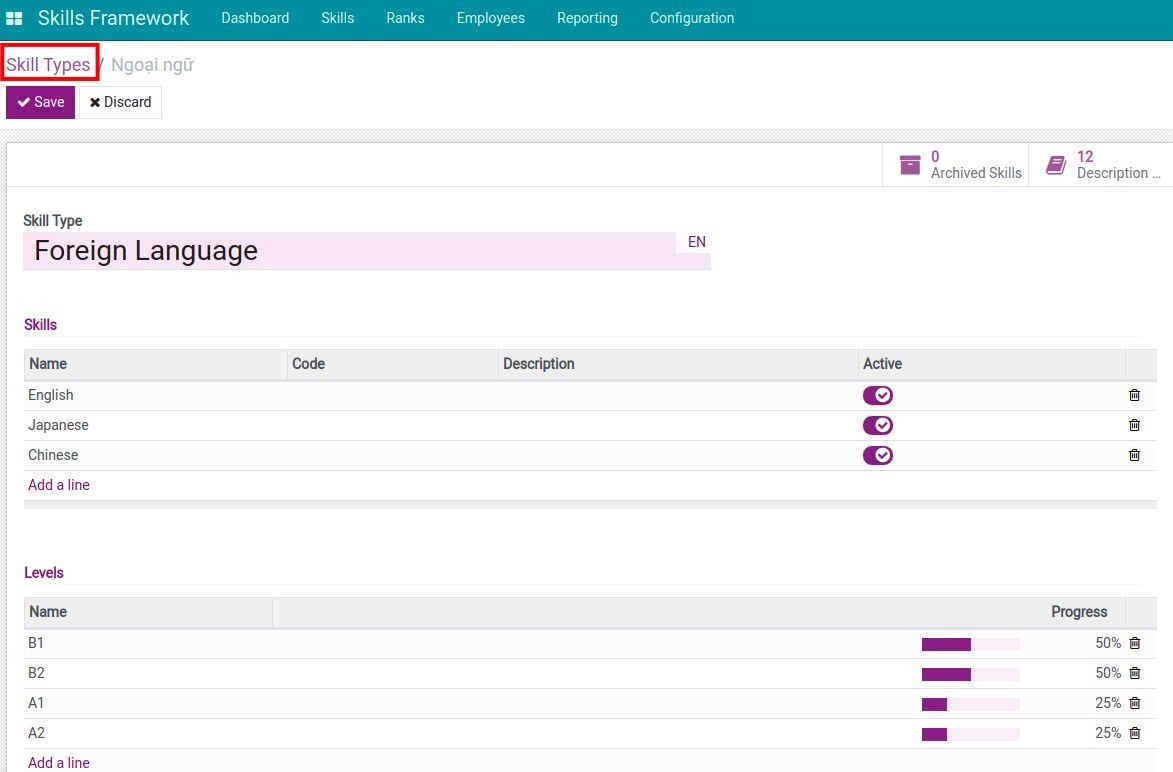Save the record with the Save button
Viewport: 1173px width, 772px height.
click(40, 102)
